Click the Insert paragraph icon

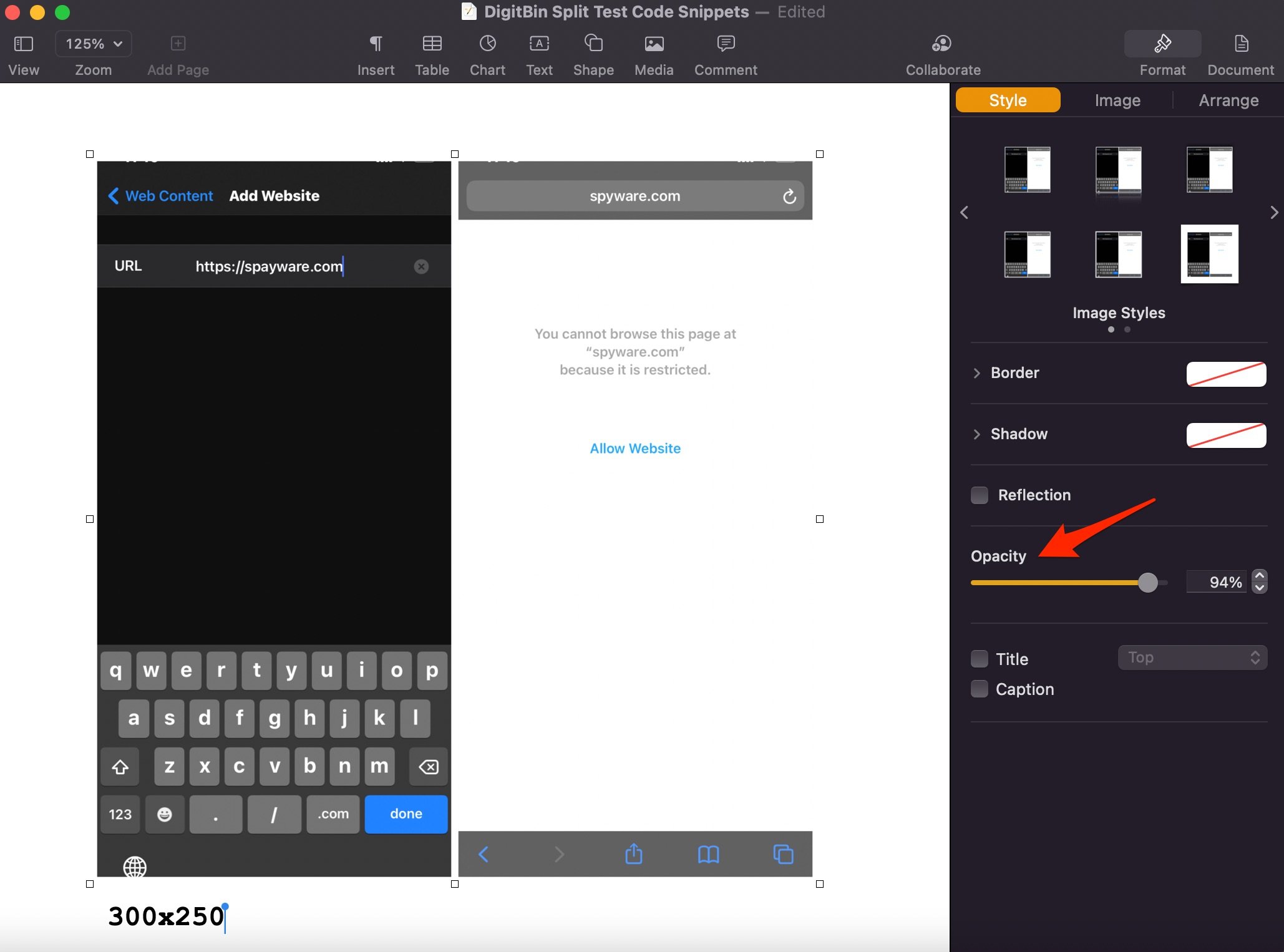click(x=376, y=44)
